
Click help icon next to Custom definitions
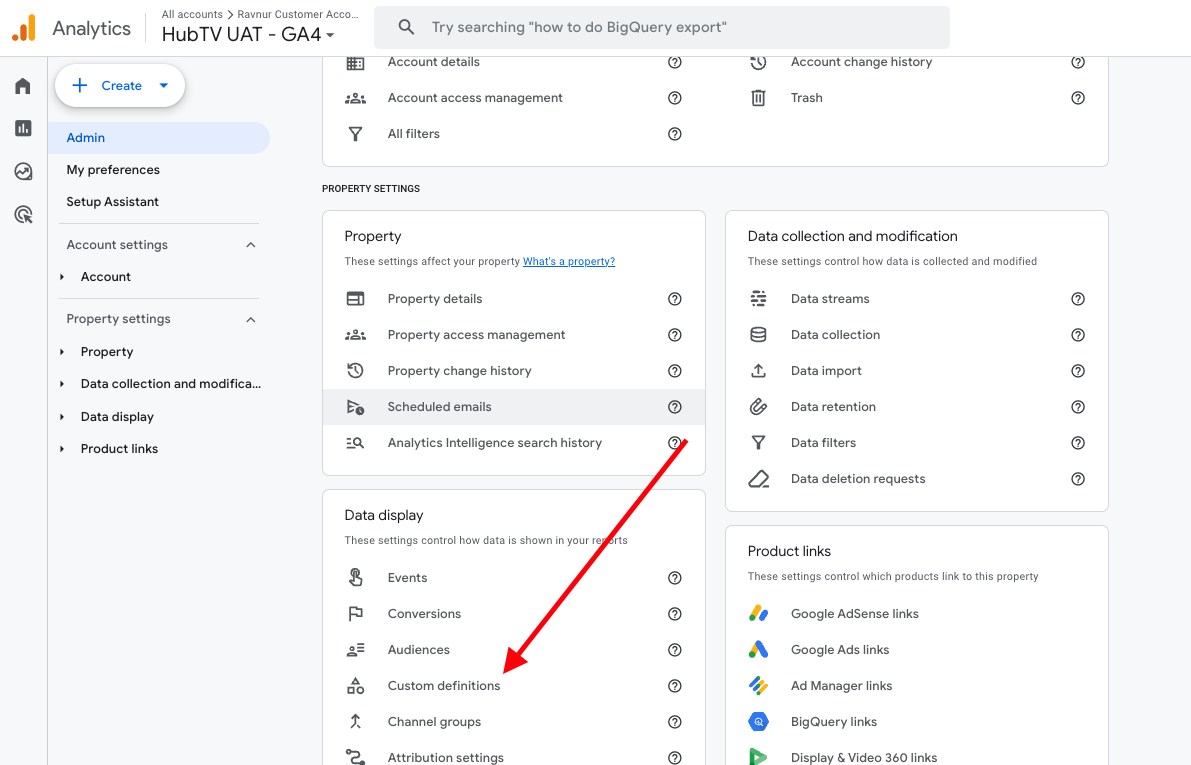click(x=674, y=686)
